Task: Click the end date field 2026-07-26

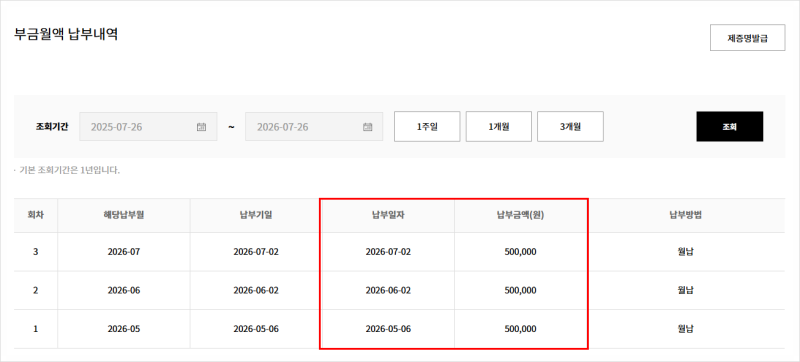Action: (314, 126)
